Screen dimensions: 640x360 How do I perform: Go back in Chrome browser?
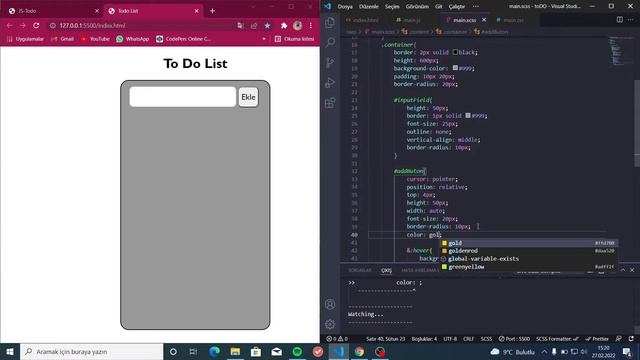coord(9,25)
